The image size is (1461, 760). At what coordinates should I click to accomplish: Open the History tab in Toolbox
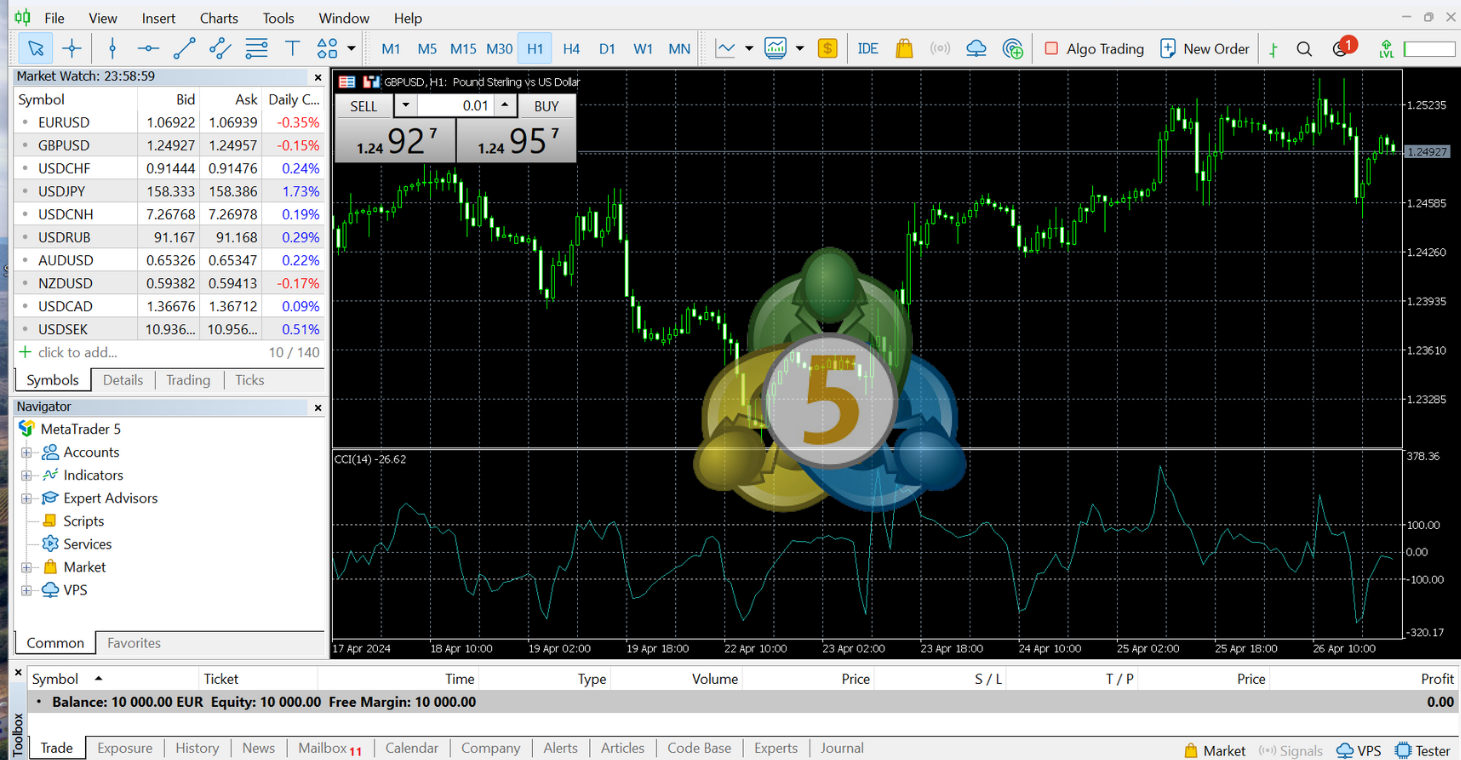[x=197, y=748]
